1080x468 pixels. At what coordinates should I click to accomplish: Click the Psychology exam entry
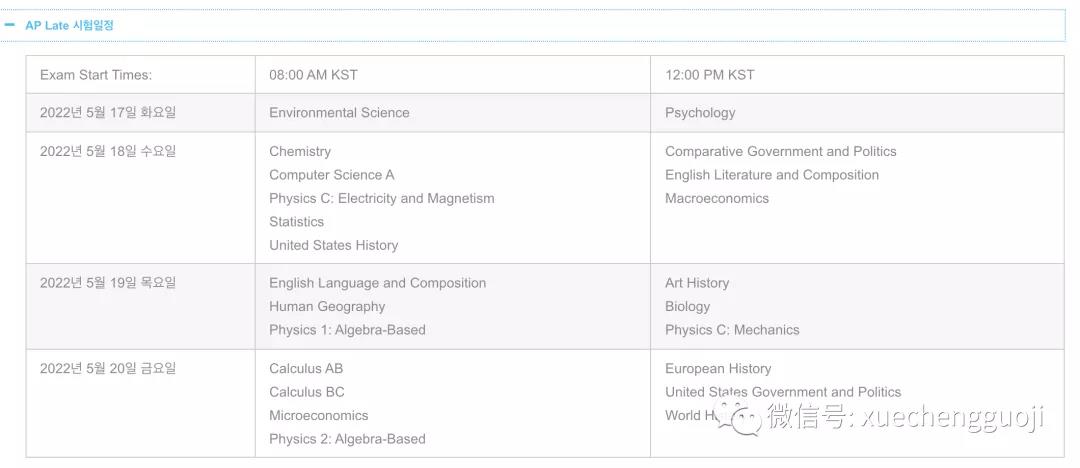700,112
